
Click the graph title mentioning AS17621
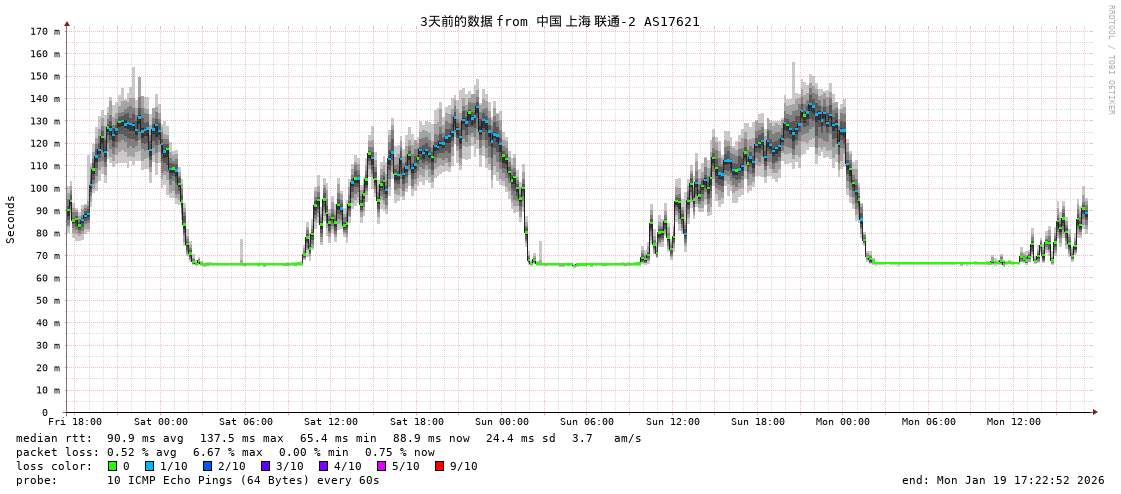pyautogui.click(x=559, y=21)
